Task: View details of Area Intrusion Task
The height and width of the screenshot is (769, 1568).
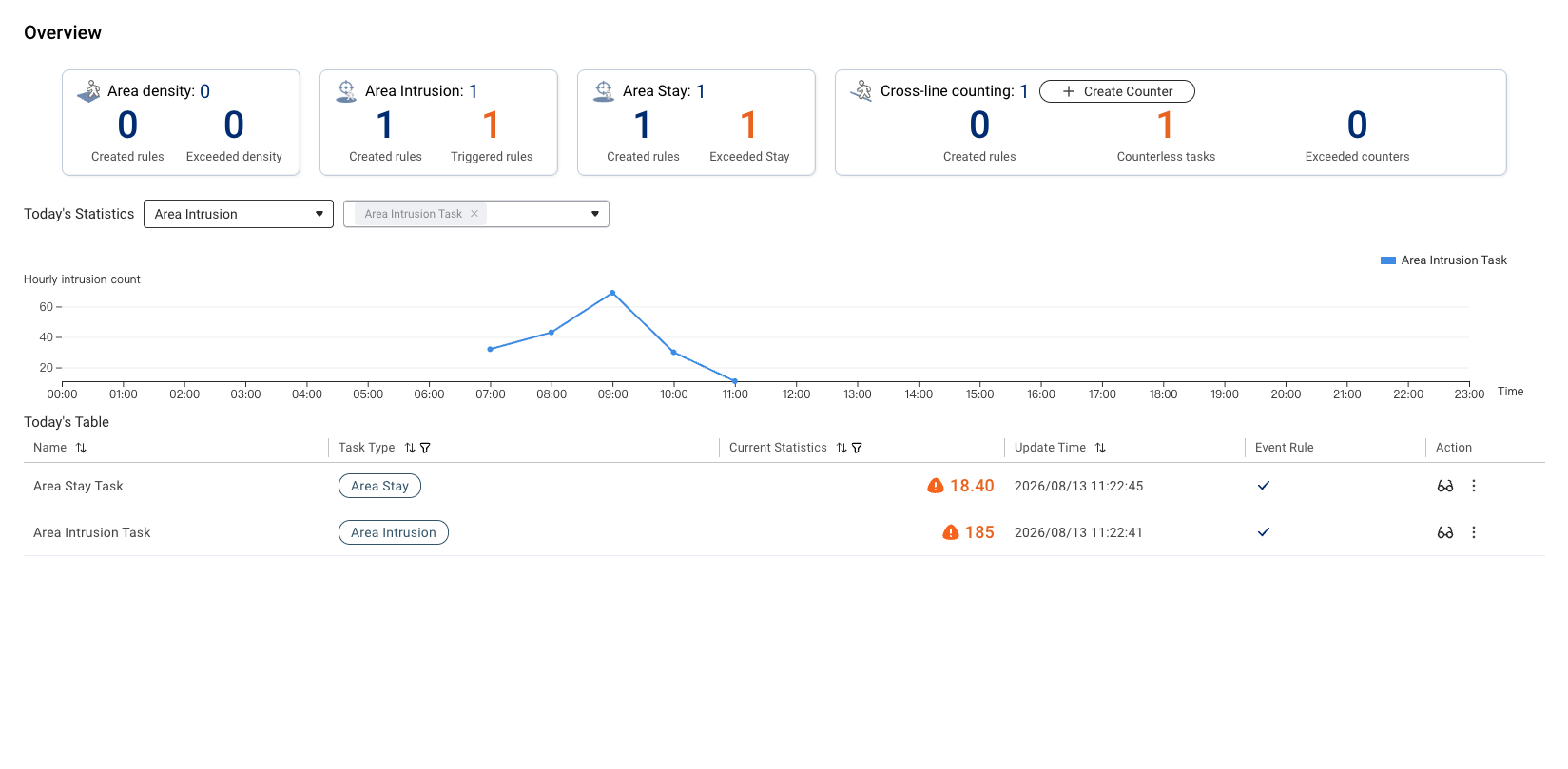Action: 1445,532
